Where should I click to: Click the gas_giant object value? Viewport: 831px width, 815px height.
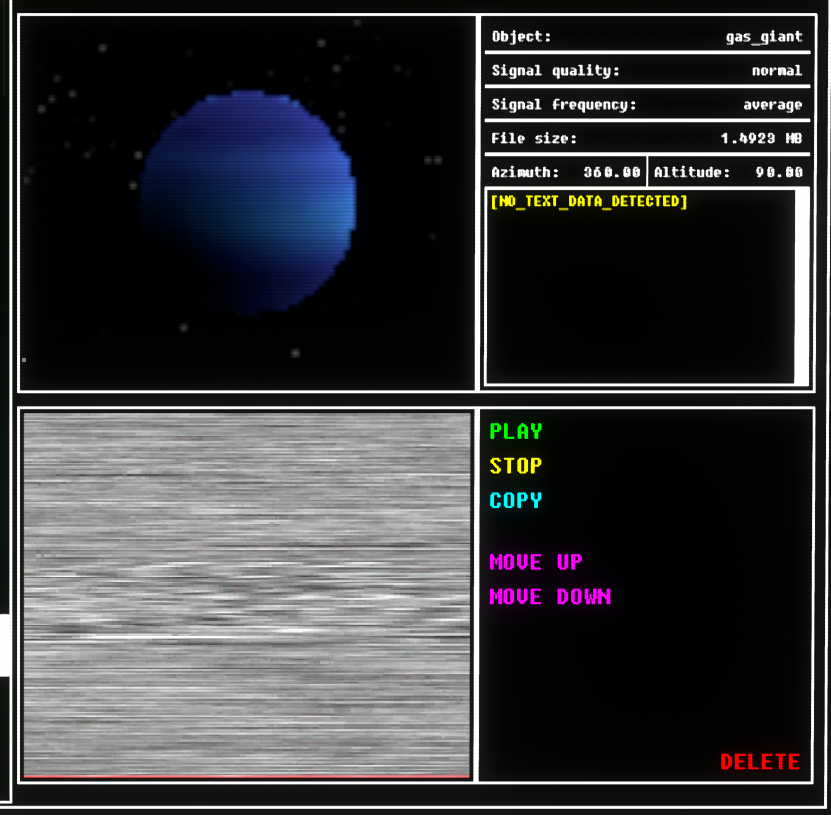coord(763,37)
